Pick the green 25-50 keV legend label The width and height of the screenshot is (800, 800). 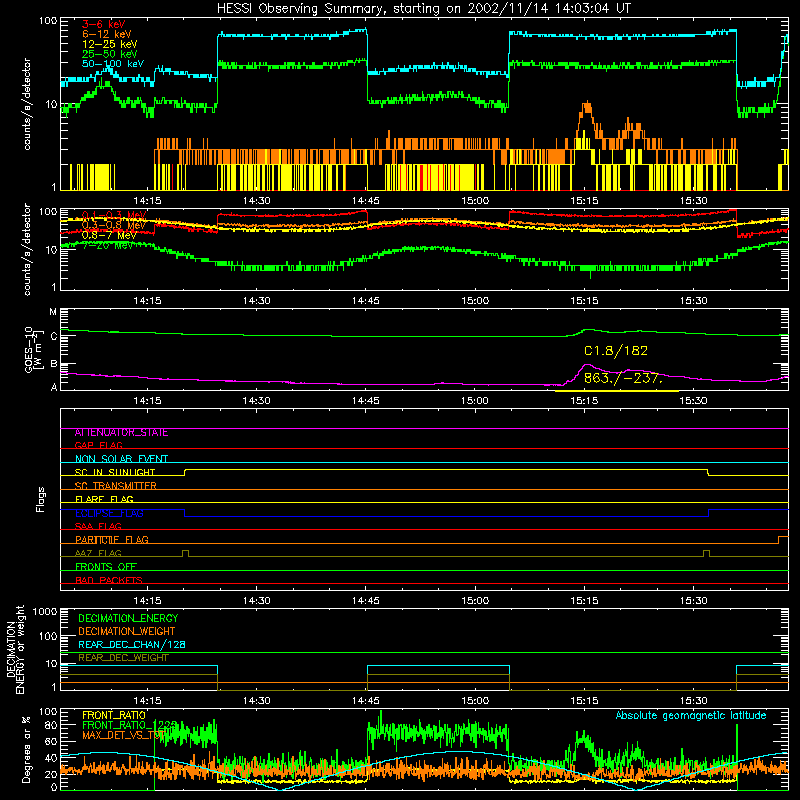(109, 54)
